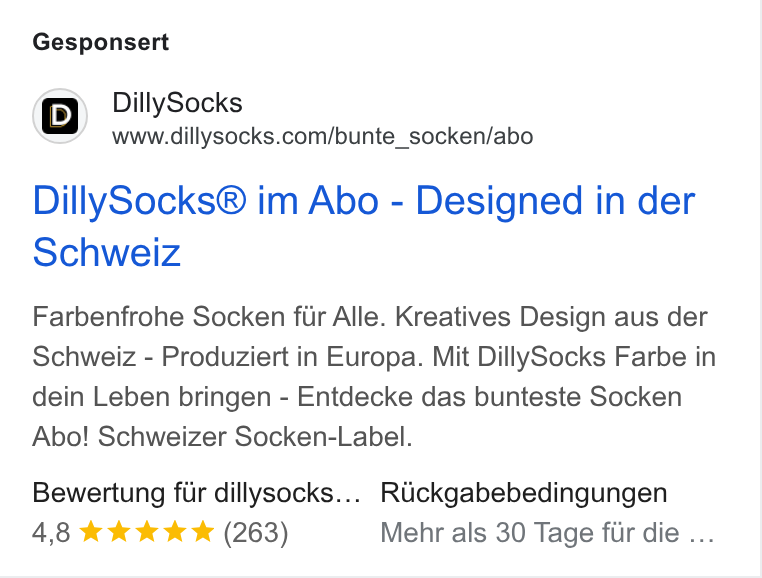Screen dimensions: 762x578
Task: Click the www.dillysocks.com/bunte_socken/abo URL
Action: (x=323, y=137)
